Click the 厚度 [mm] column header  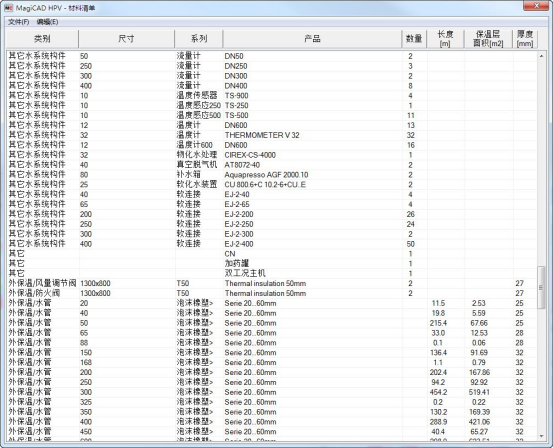pos(525,39)
